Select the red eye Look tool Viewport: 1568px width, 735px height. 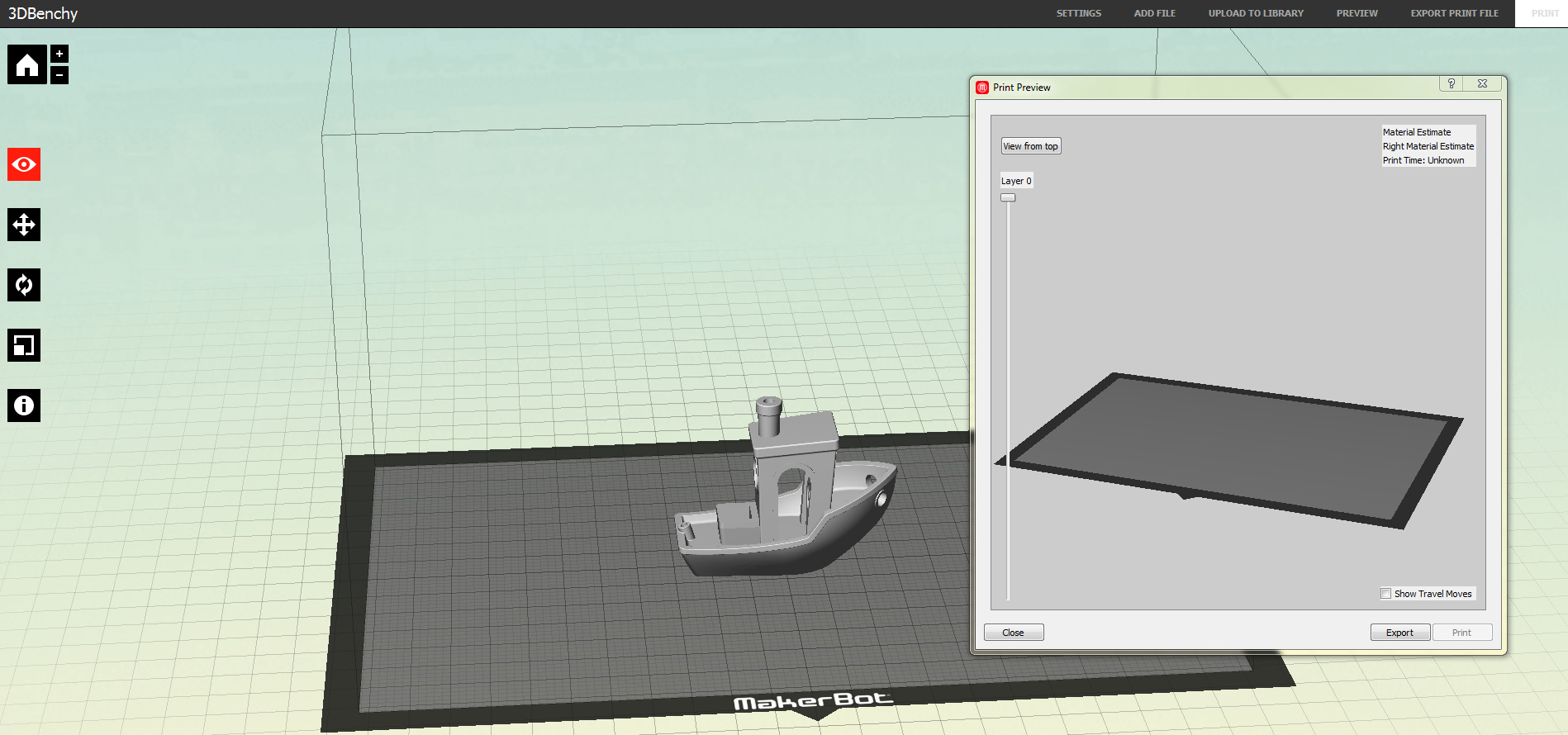pos(24,164)
